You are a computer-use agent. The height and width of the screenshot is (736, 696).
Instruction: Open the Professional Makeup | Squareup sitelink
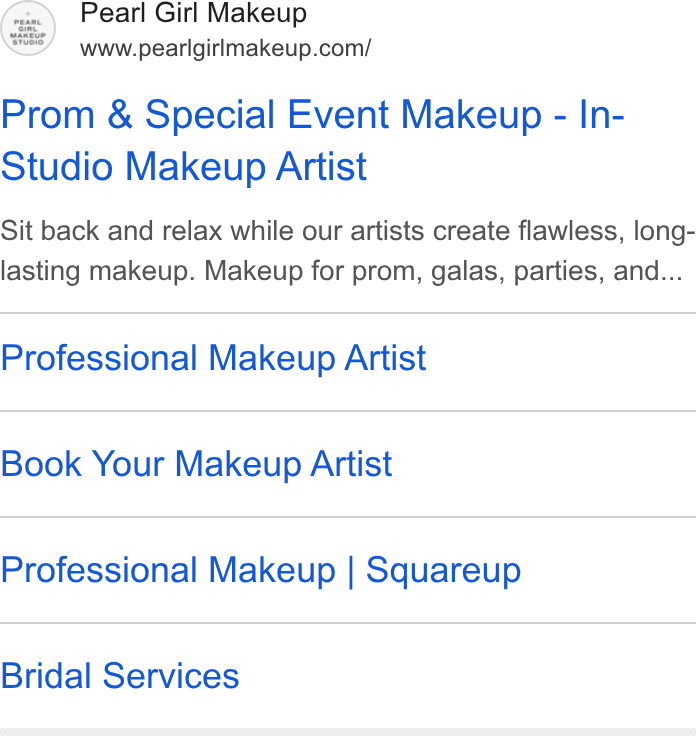[261, 570]
